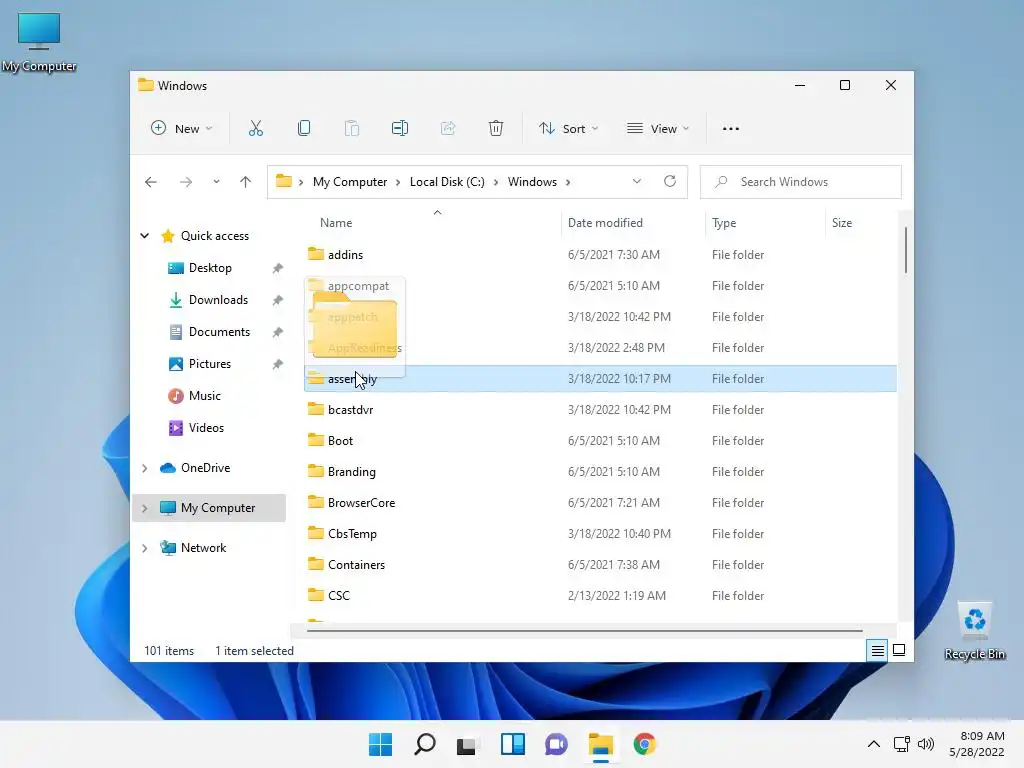Open Google Chrome from taskbar
This screenshot has width=1024, height=768.
[x=644, y=744]
